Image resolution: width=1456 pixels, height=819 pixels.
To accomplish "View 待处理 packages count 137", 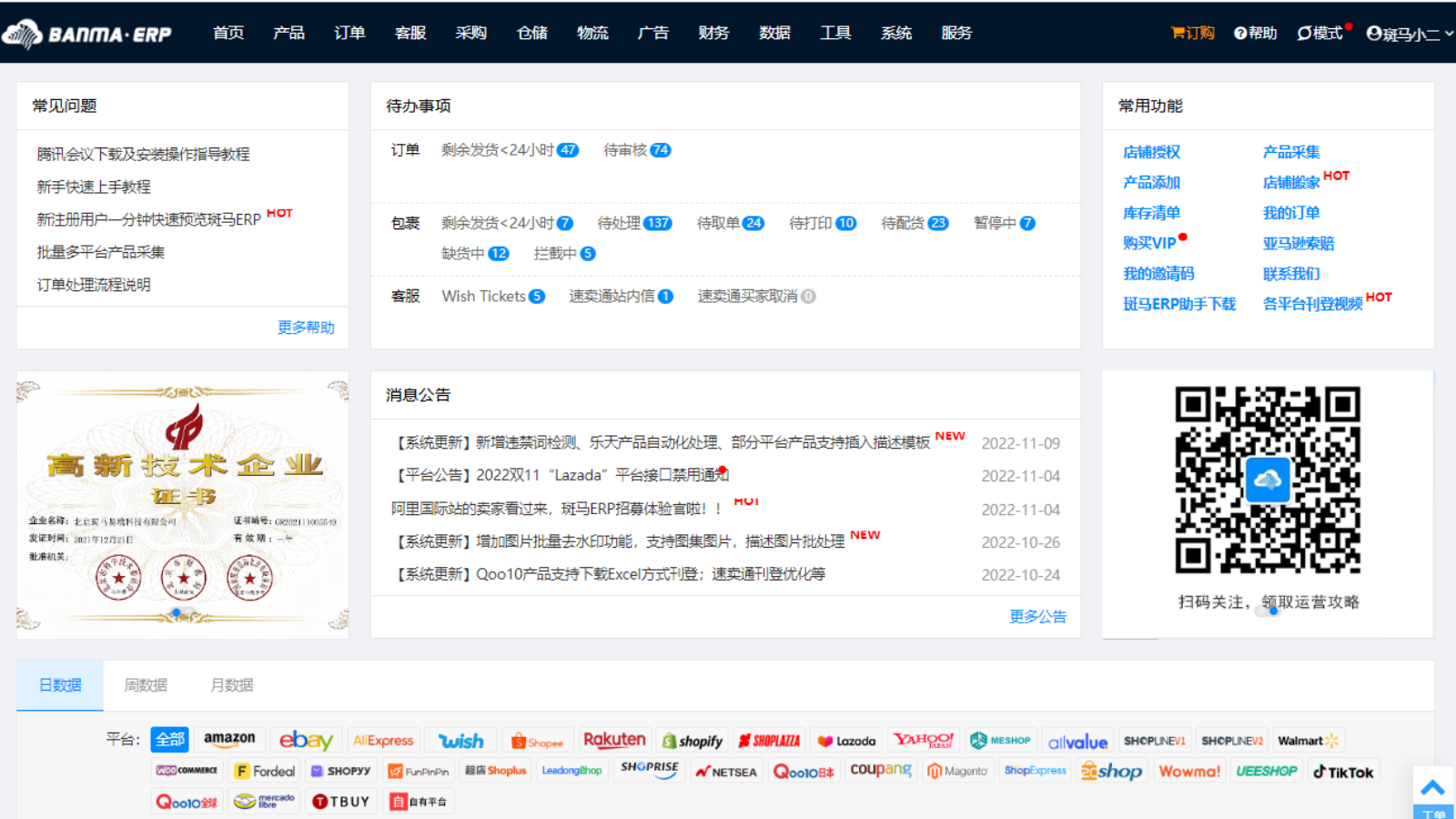I will tap(634, 223).
